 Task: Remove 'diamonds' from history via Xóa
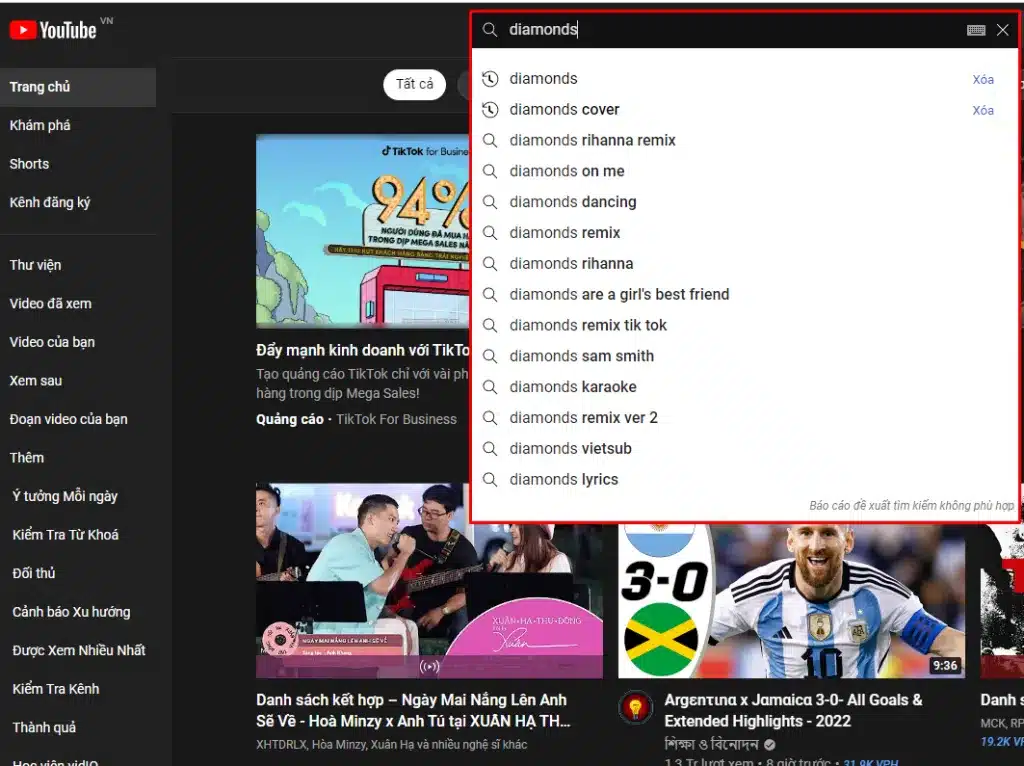[x=983, y=80]
